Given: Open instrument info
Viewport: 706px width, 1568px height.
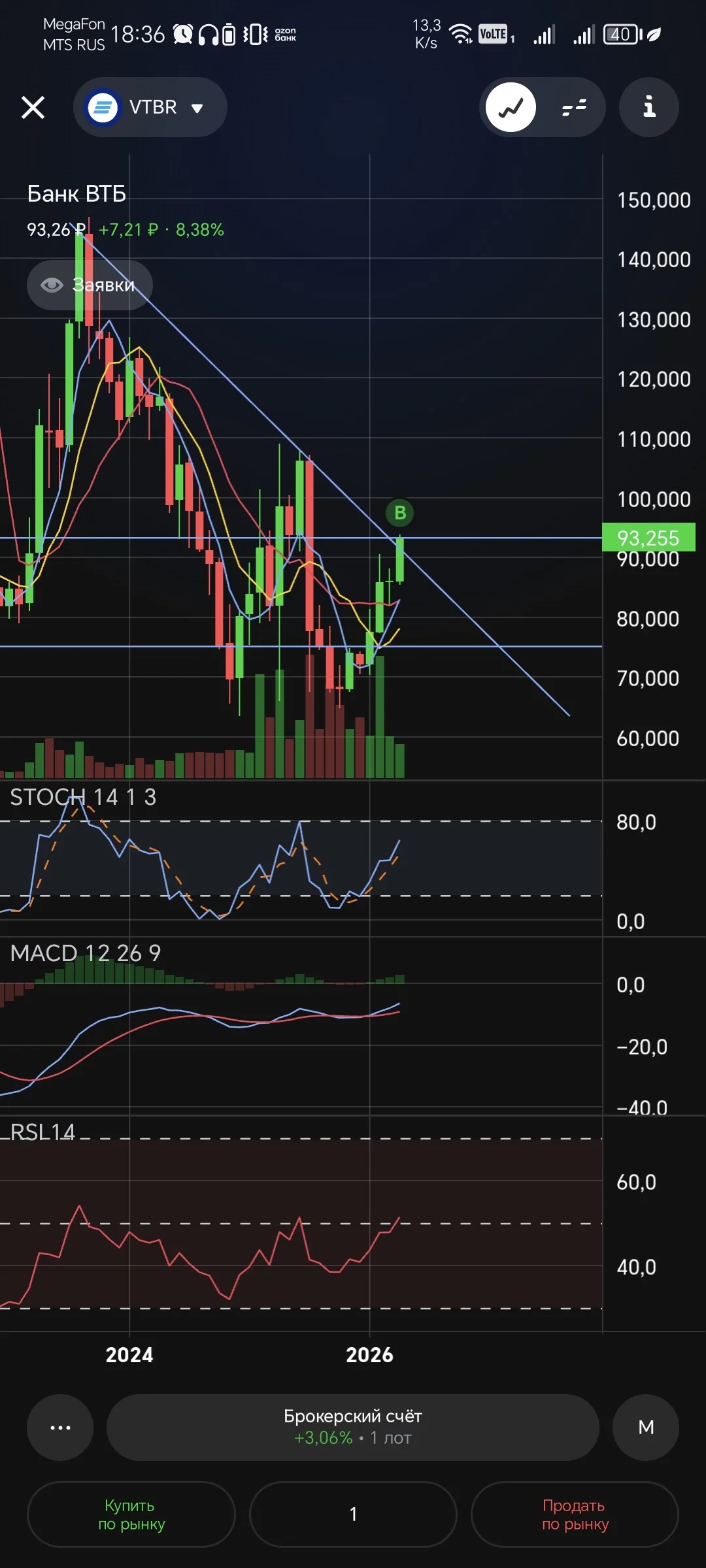Looking at the screenshot, I should (x=649, y=107).
